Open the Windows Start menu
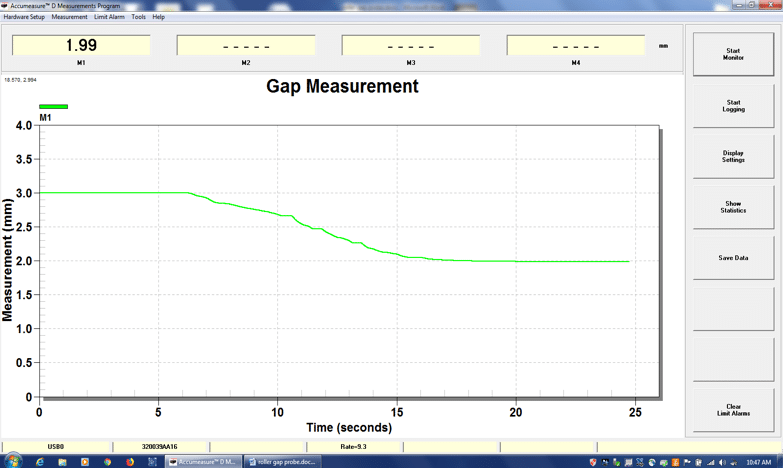 click(x=12, y=461)
